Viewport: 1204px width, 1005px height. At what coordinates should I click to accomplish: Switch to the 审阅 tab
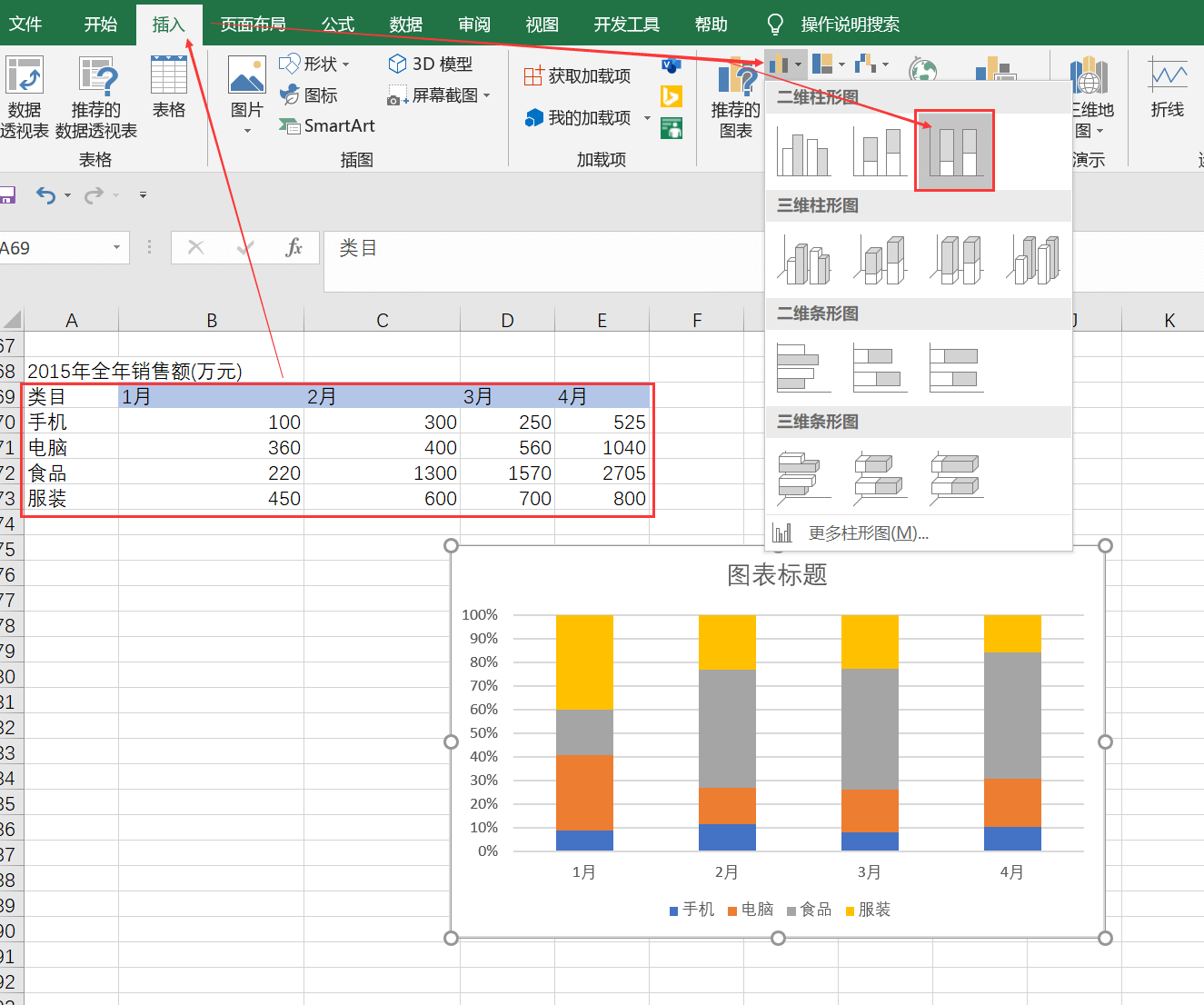click(x=474, y=25)
